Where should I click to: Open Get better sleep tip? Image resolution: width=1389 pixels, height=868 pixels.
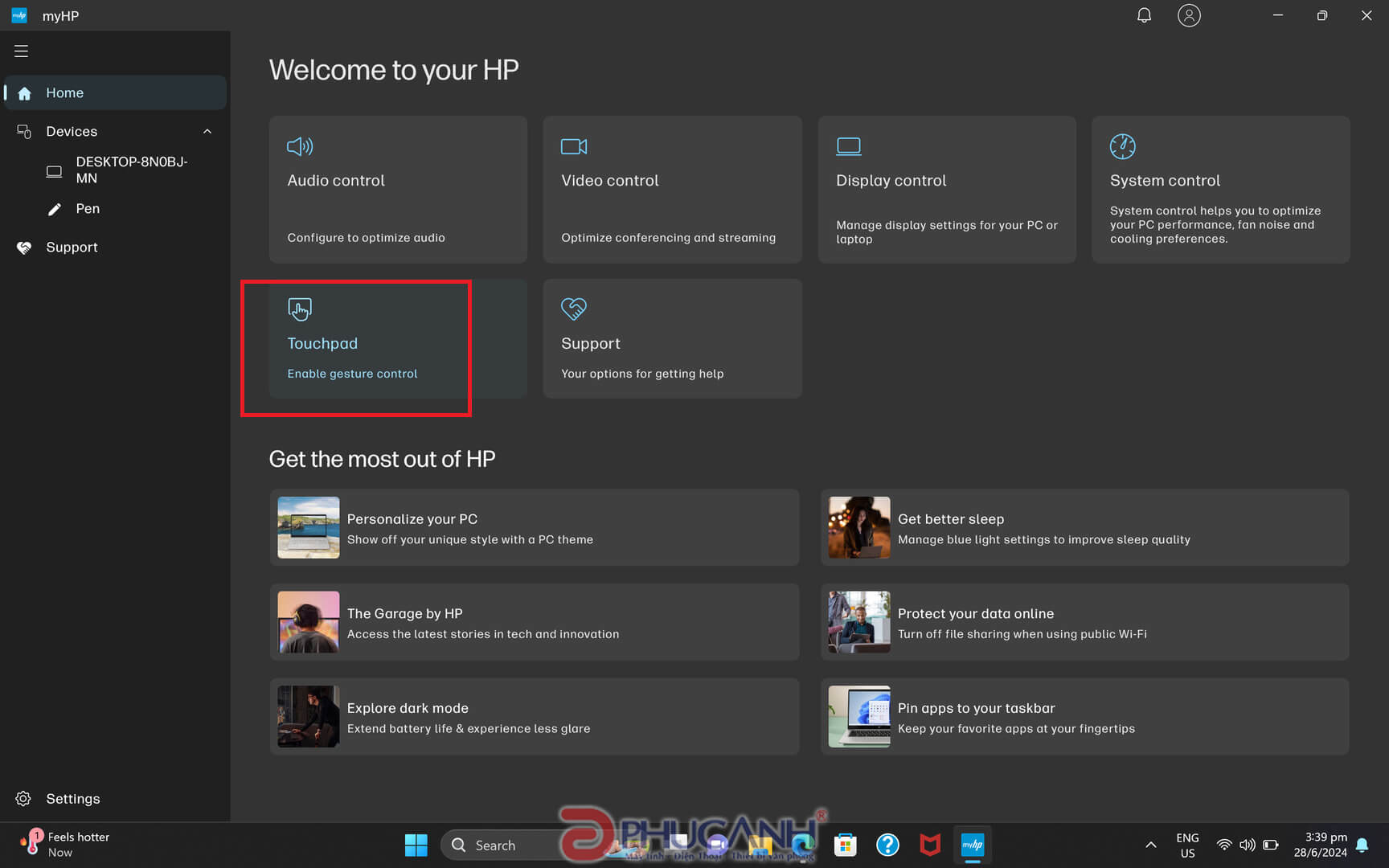[x=1084, y=527]
